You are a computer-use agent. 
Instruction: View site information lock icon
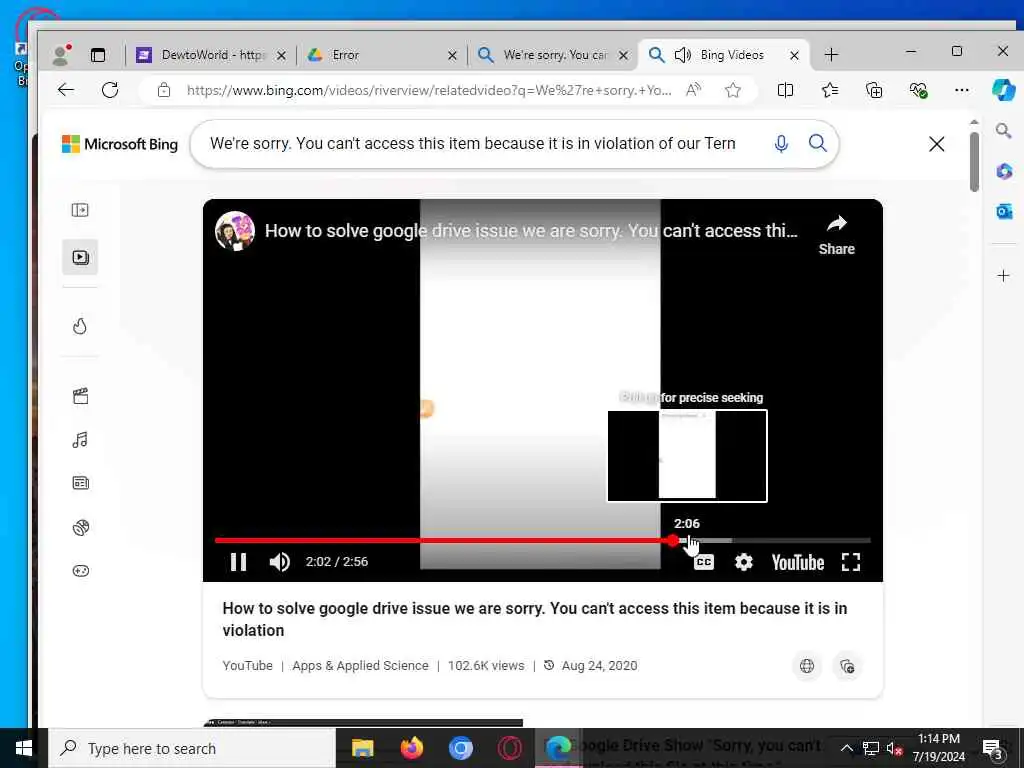(164, 90)
